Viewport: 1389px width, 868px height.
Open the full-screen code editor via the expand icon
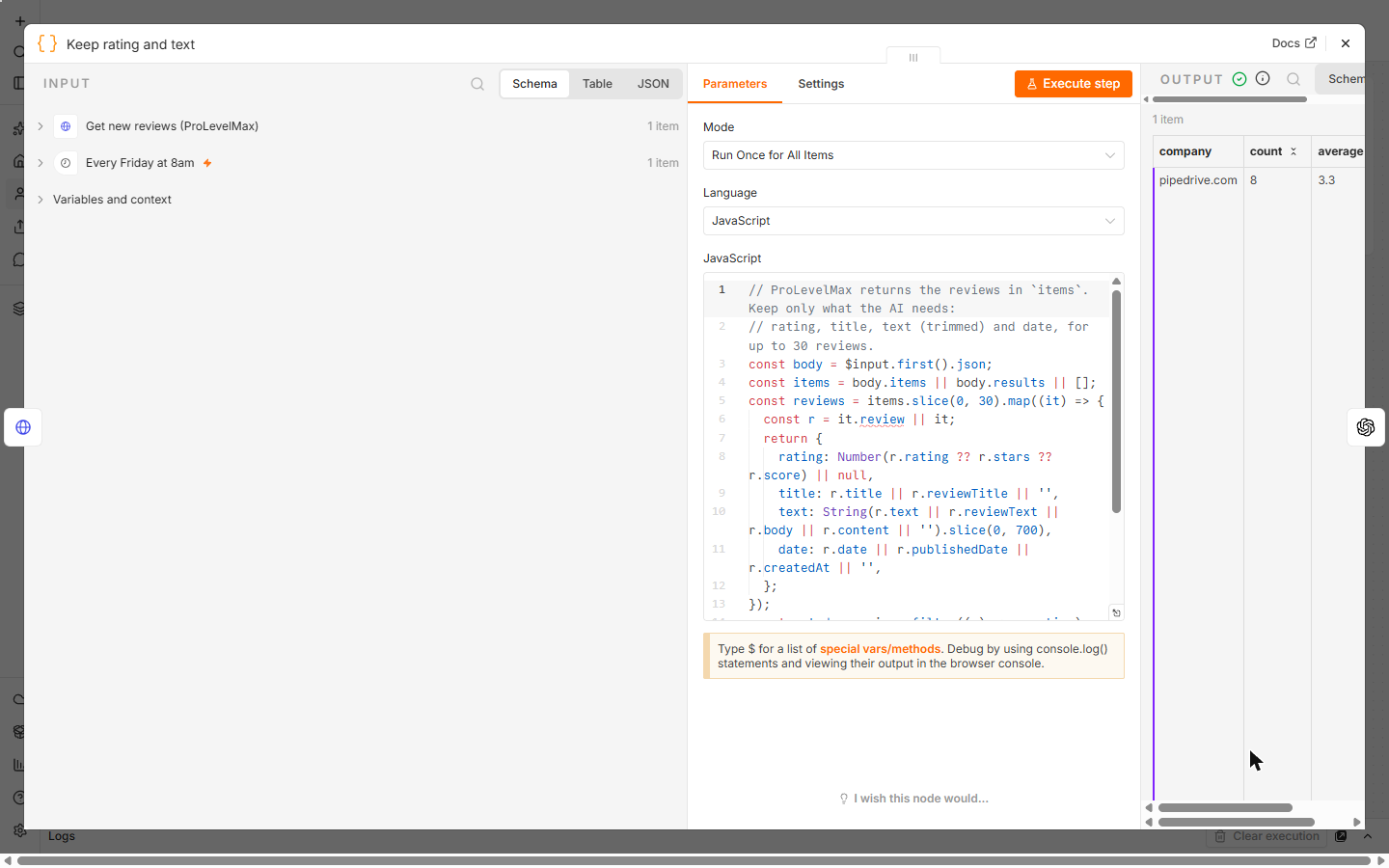(1116, 613)
